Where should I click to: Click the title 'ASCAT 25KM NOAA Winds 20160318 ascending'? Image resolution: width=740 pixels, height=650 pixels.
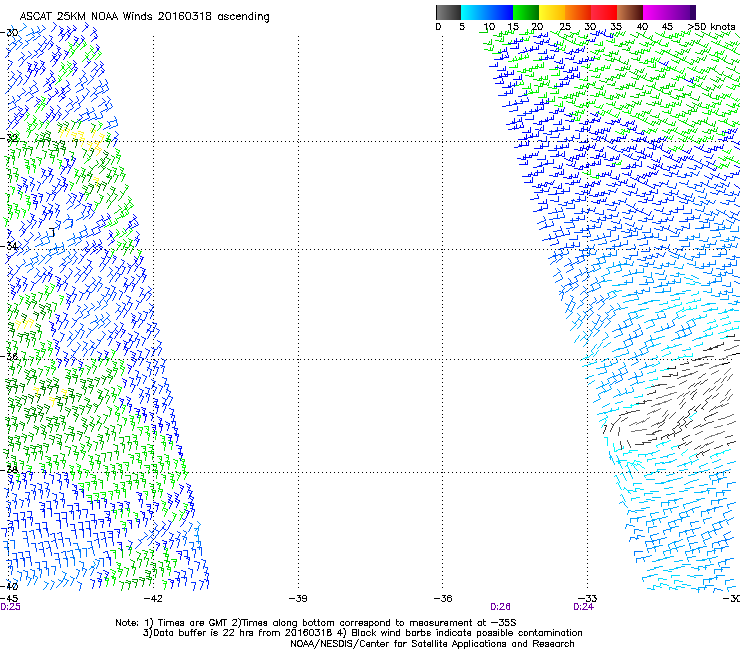click(x=144, y=17)
